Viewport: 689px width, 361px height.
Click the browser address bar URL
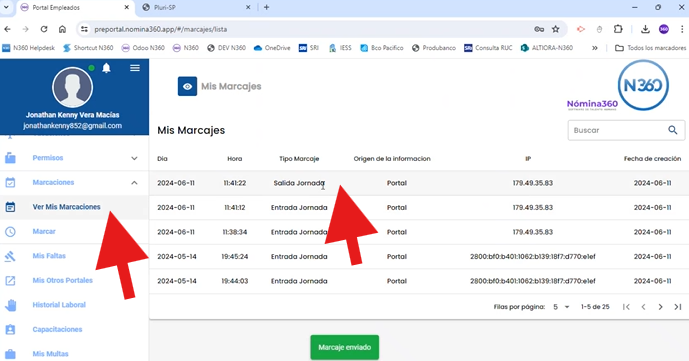click(160, 29)
